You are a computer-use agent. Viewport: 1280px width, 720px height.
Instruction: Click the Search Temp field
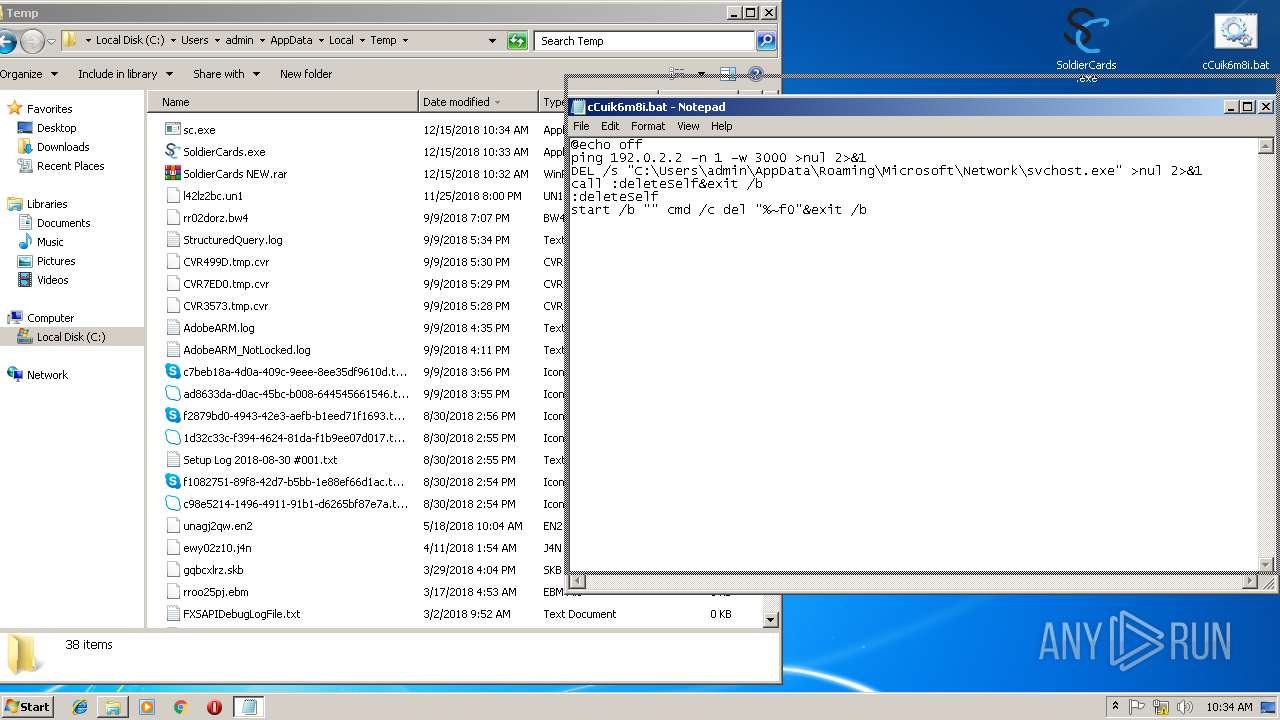coord(645,41)
